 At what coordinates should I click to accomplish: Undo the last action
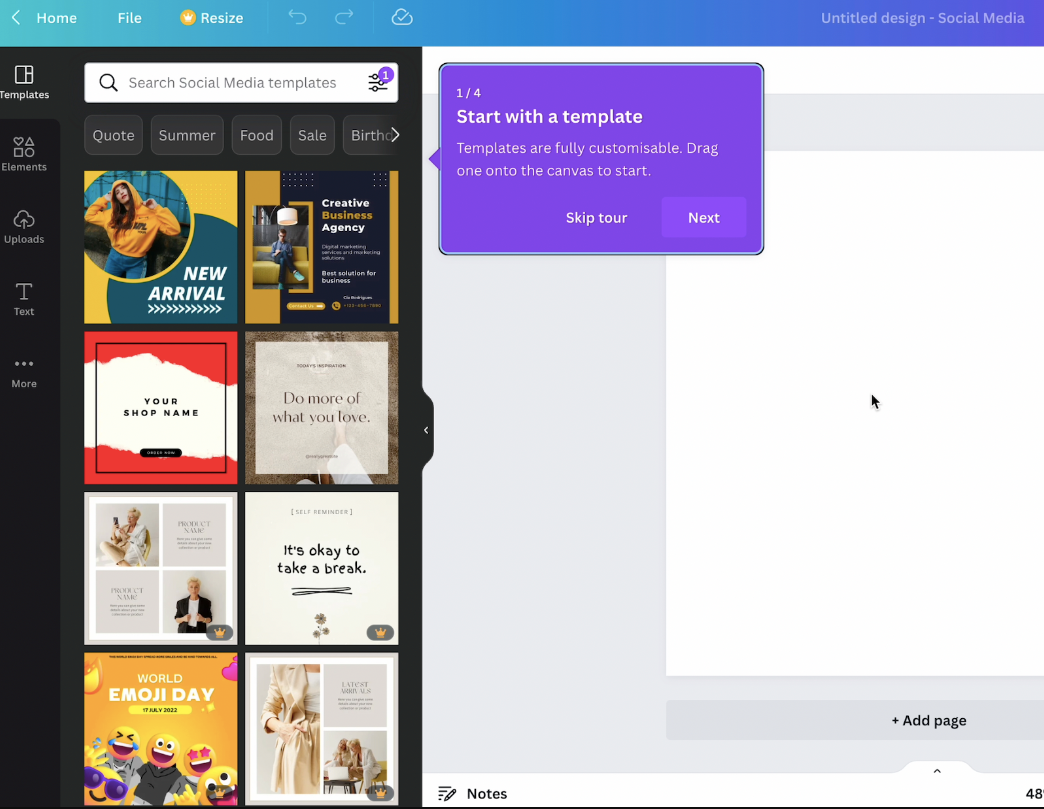297,17
